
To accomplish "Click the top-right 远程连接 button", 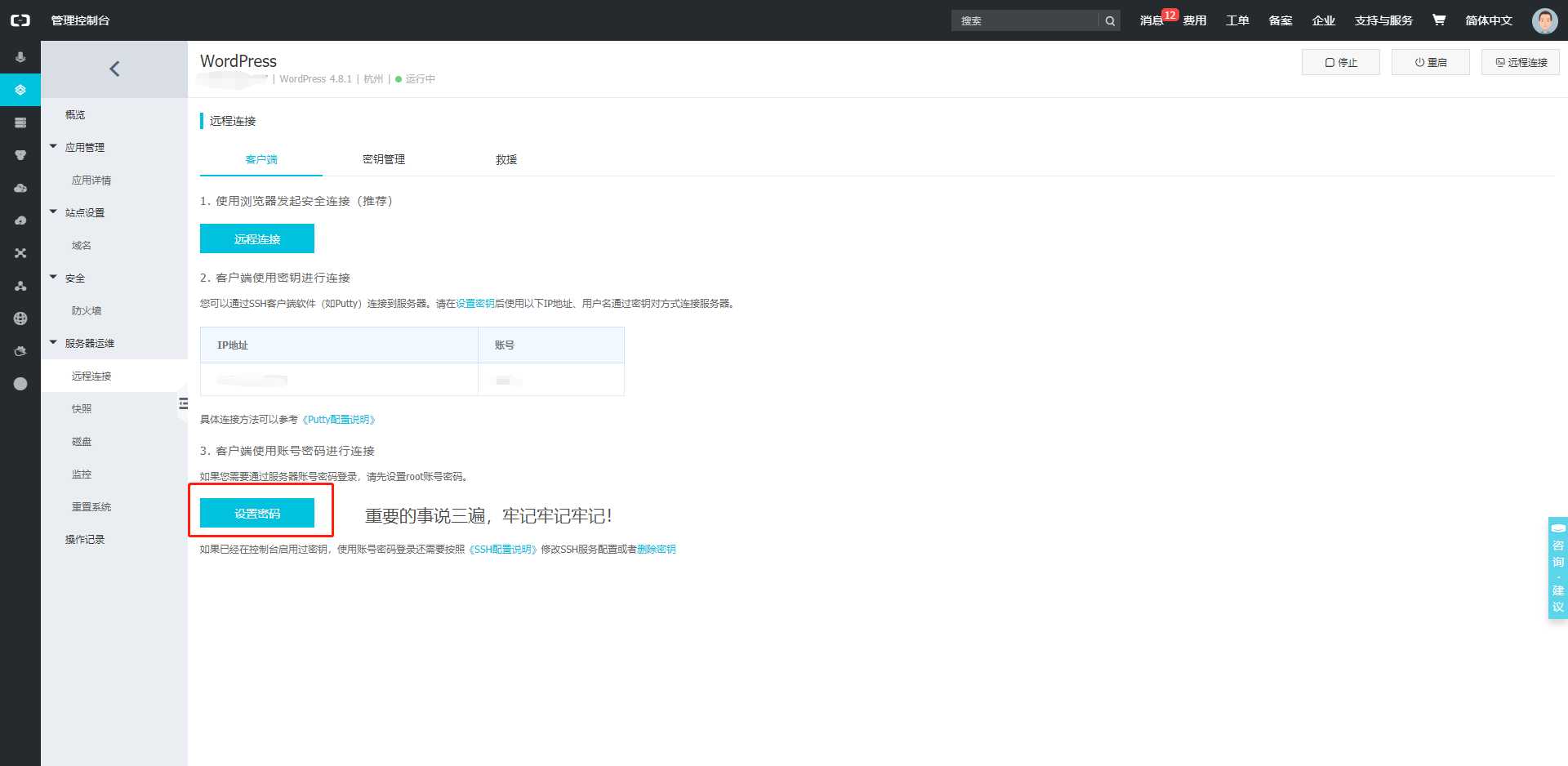I will point(1521,62).
